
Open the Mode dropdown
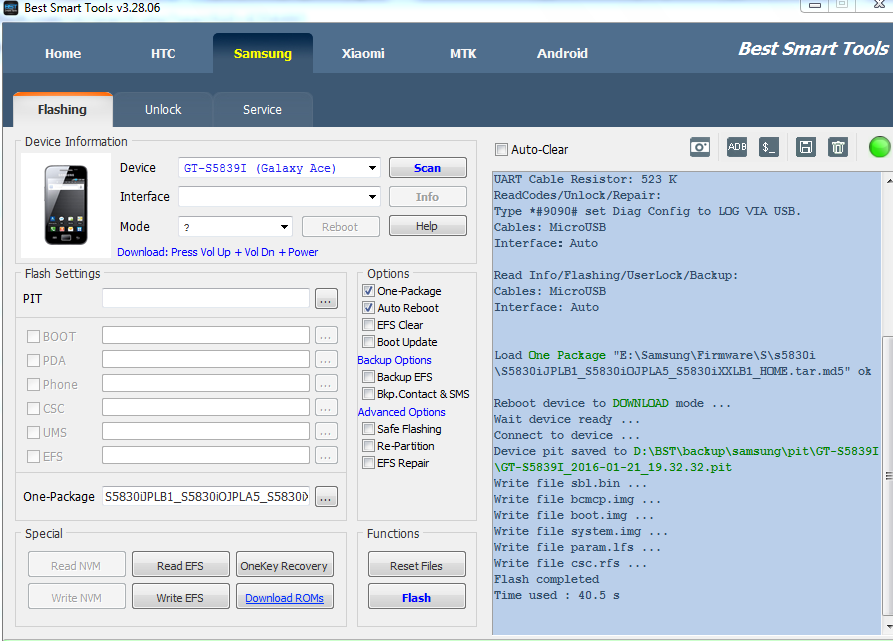pyautogui.click(x=284, y=227)
